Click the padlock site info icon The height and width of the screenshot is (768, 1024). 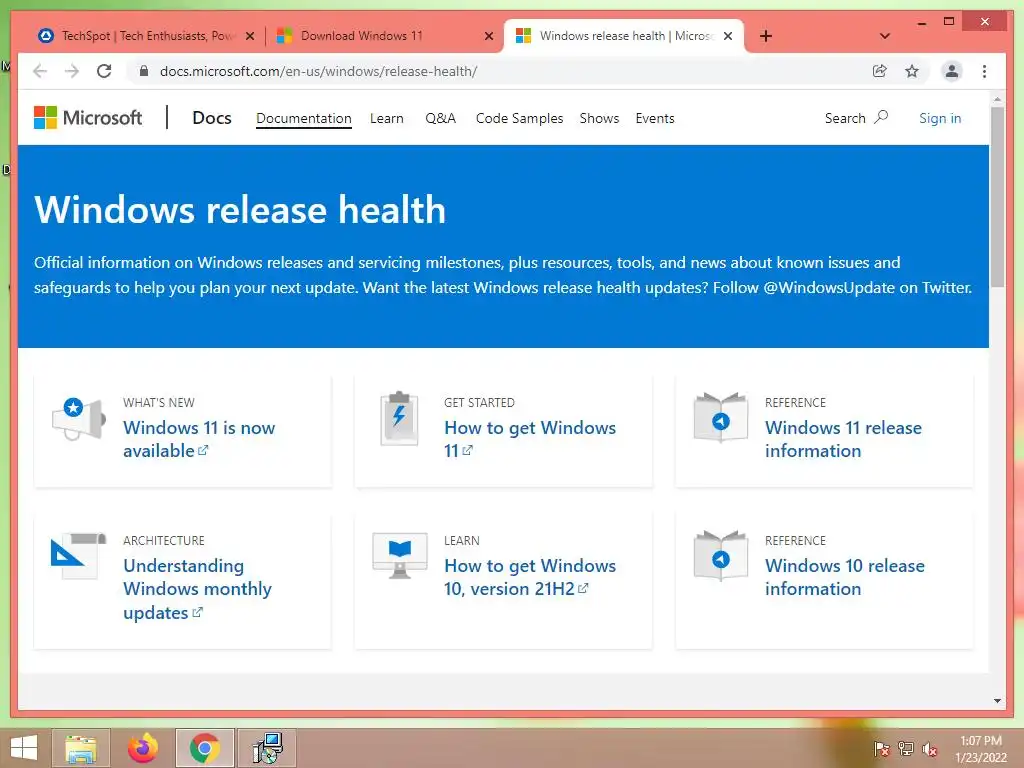(144, 71)
